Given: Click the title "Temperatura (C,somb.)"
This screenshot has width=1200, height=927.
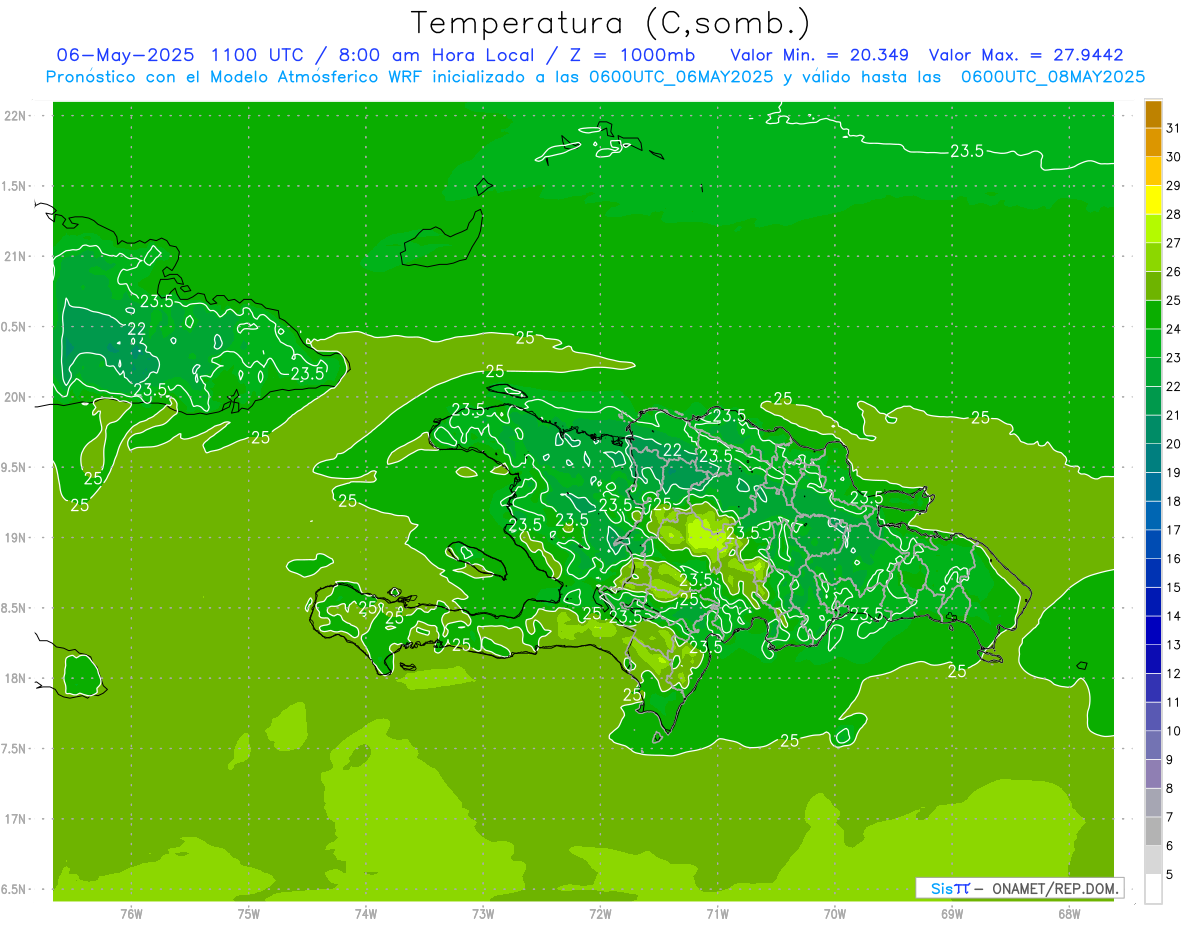Looking at the screenshot, I should coord(610,24).
